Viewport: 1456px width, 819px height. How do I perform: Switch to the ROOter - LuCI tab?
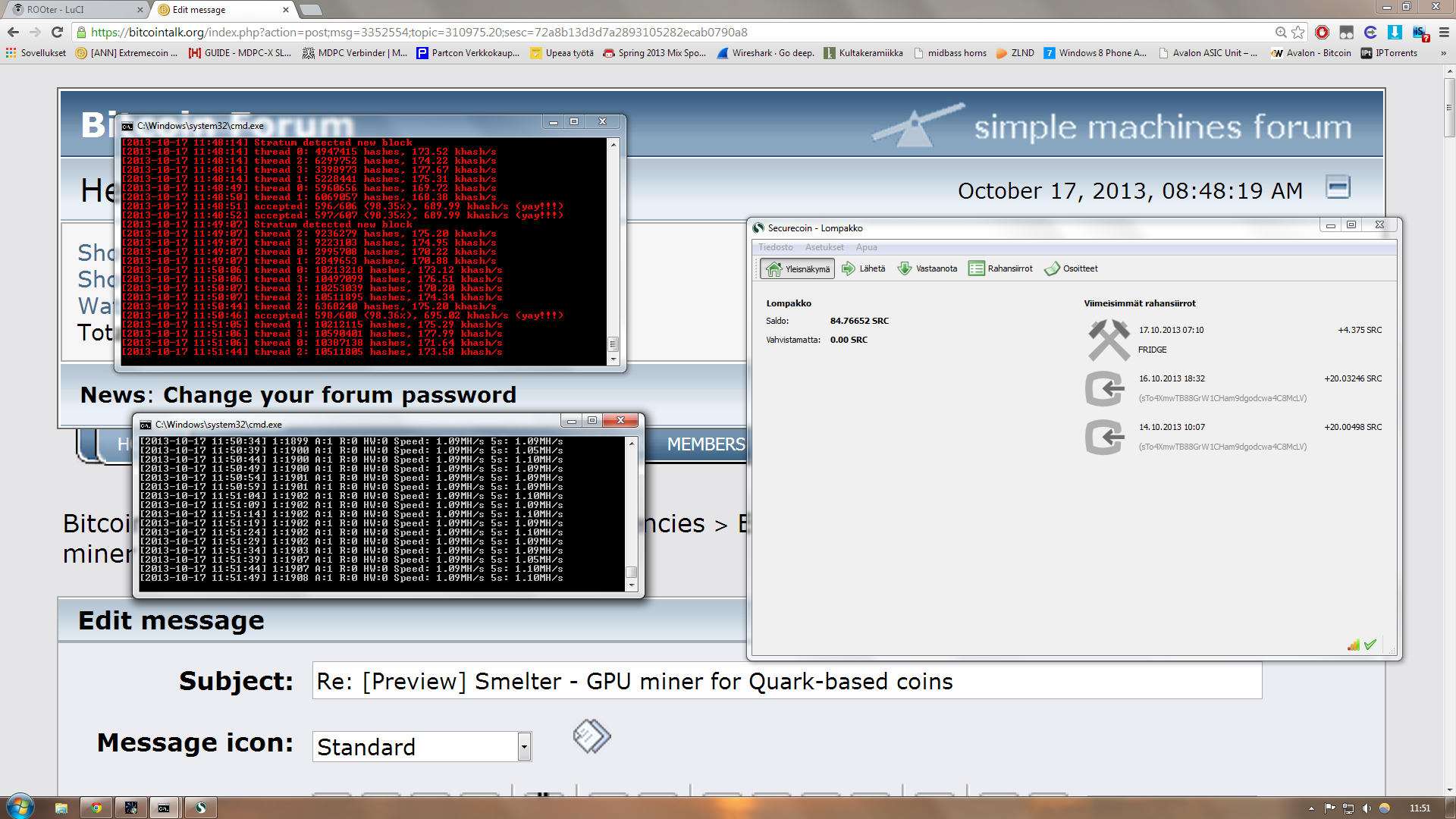[76, 10]
